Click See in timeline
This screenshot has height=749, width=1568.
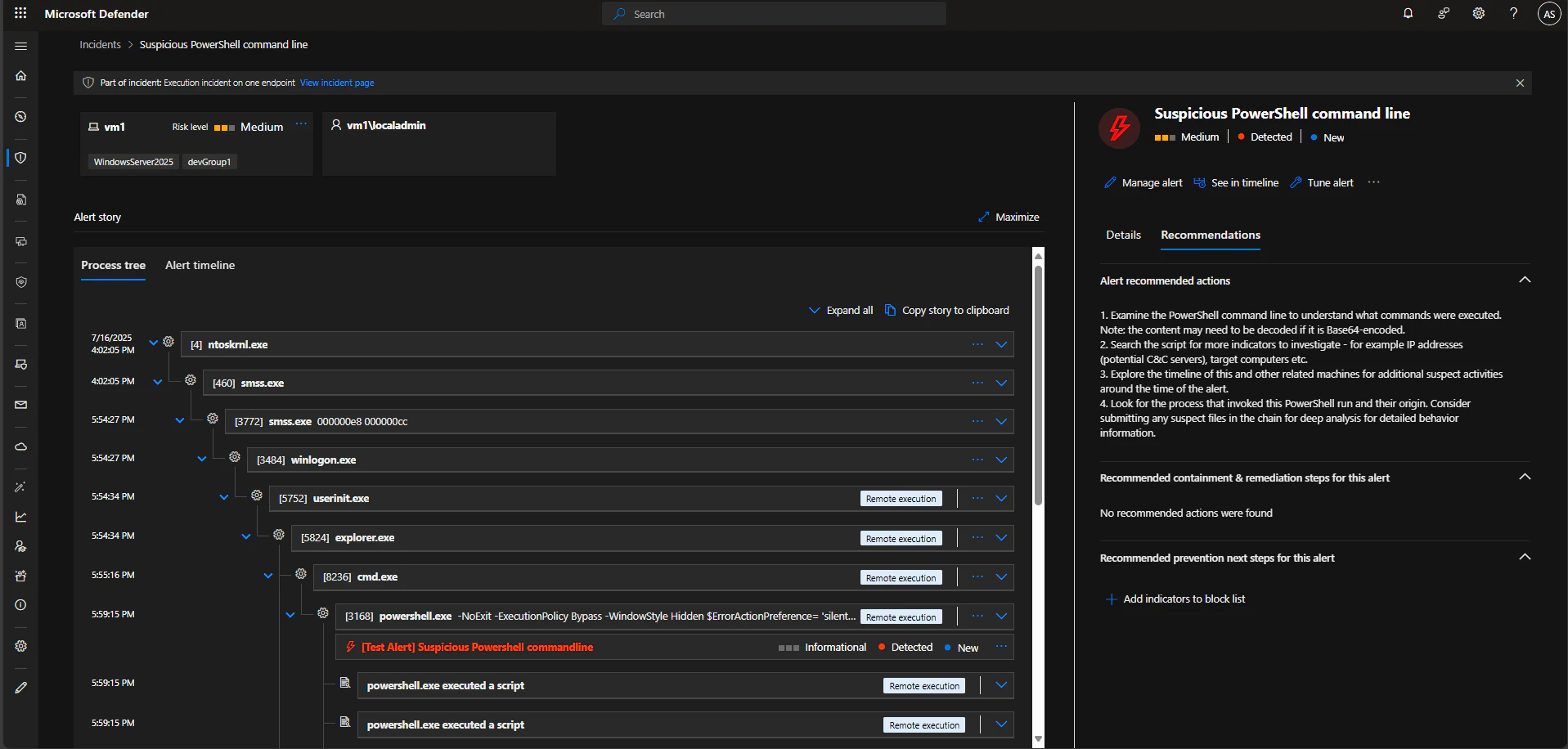[x=1236, y=183]
